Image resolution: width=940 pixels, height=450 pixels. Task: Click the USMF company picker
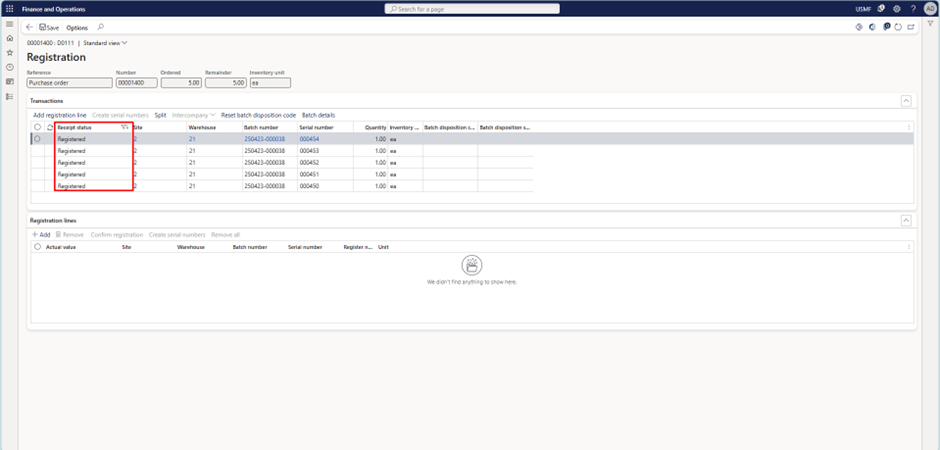863,10
